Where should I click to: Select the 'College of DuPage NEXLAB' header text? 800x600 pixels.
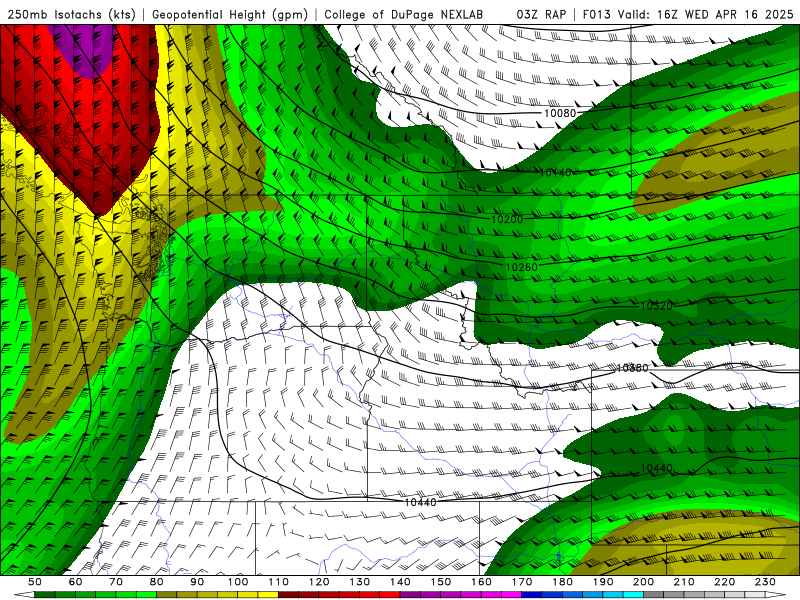(x=403, y=14)
